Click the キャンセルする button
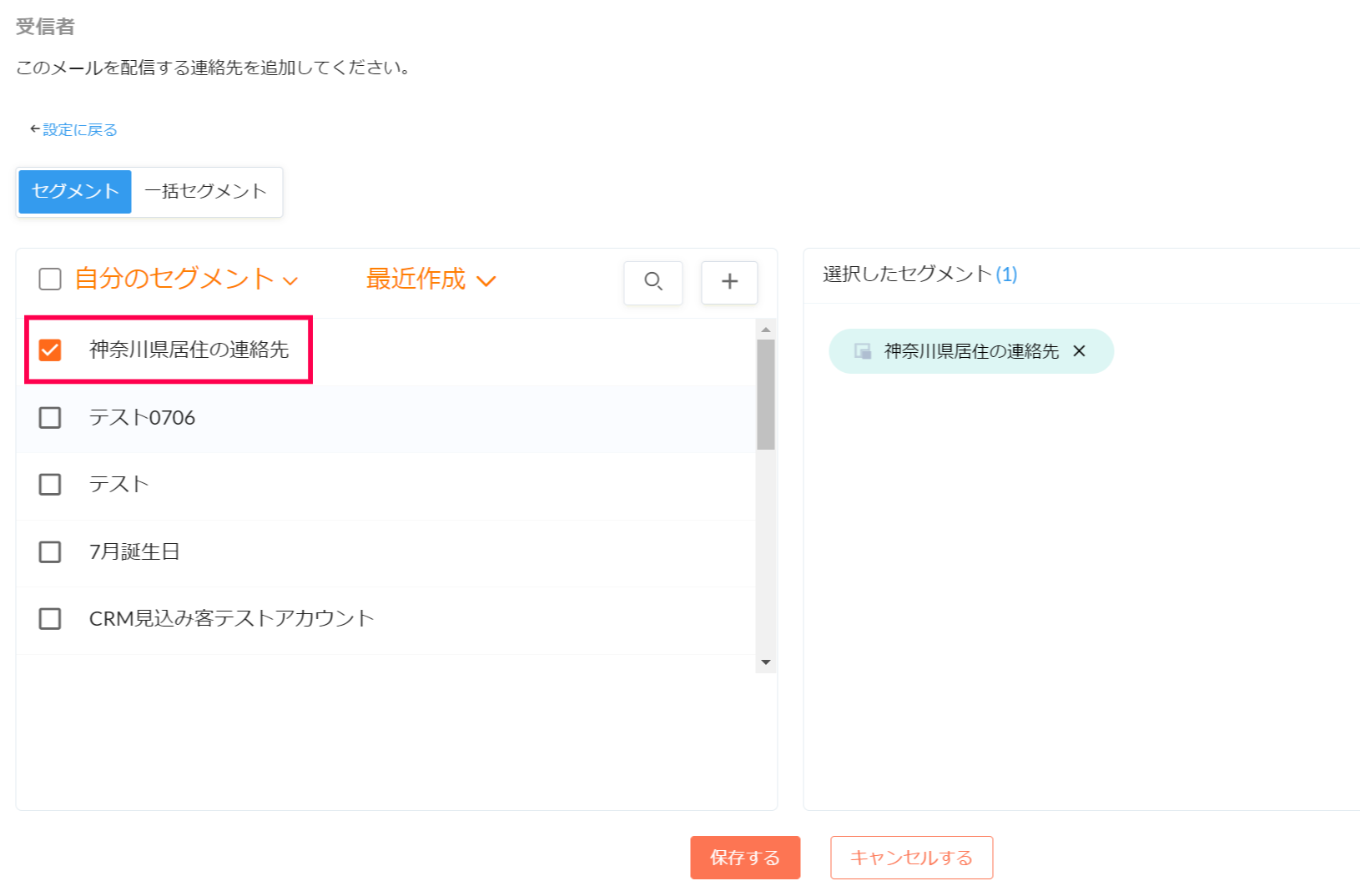1360x896 pixels. coord(911,858)
